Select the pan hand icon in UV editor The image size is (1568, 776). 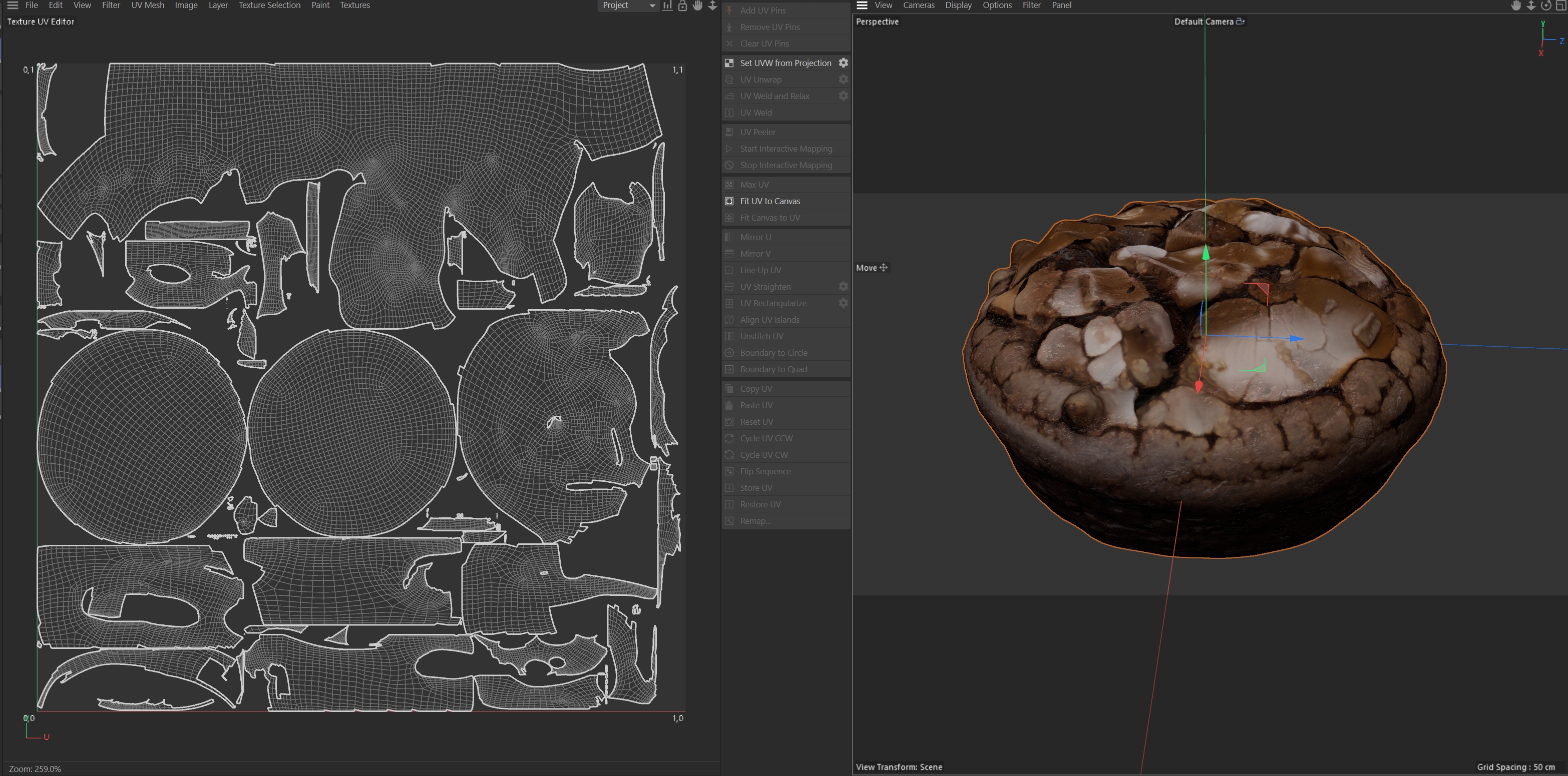tap(697, 6)
